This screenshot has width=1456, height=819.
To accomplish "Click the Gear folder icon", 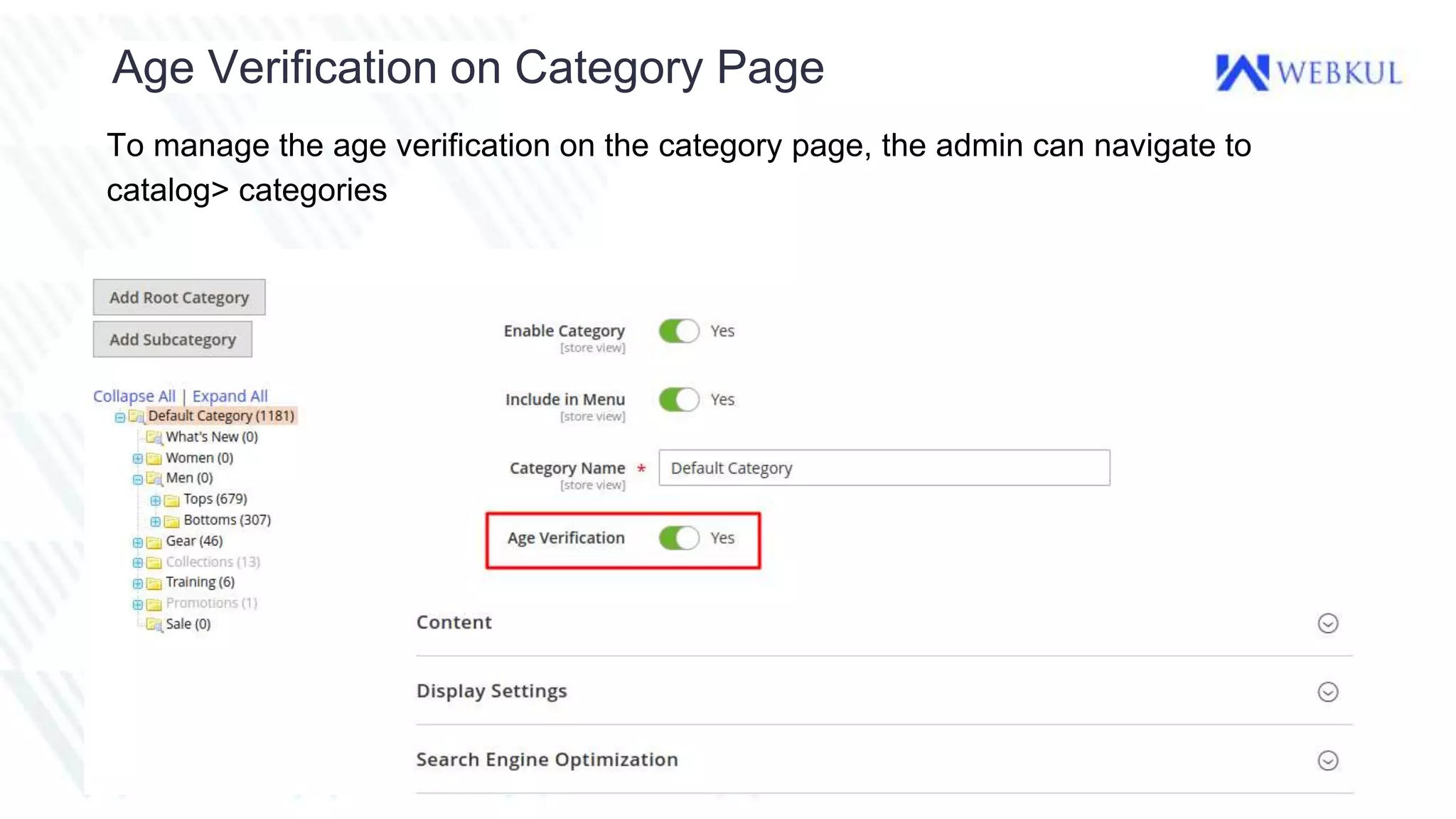I will click(x=154, y=542).
